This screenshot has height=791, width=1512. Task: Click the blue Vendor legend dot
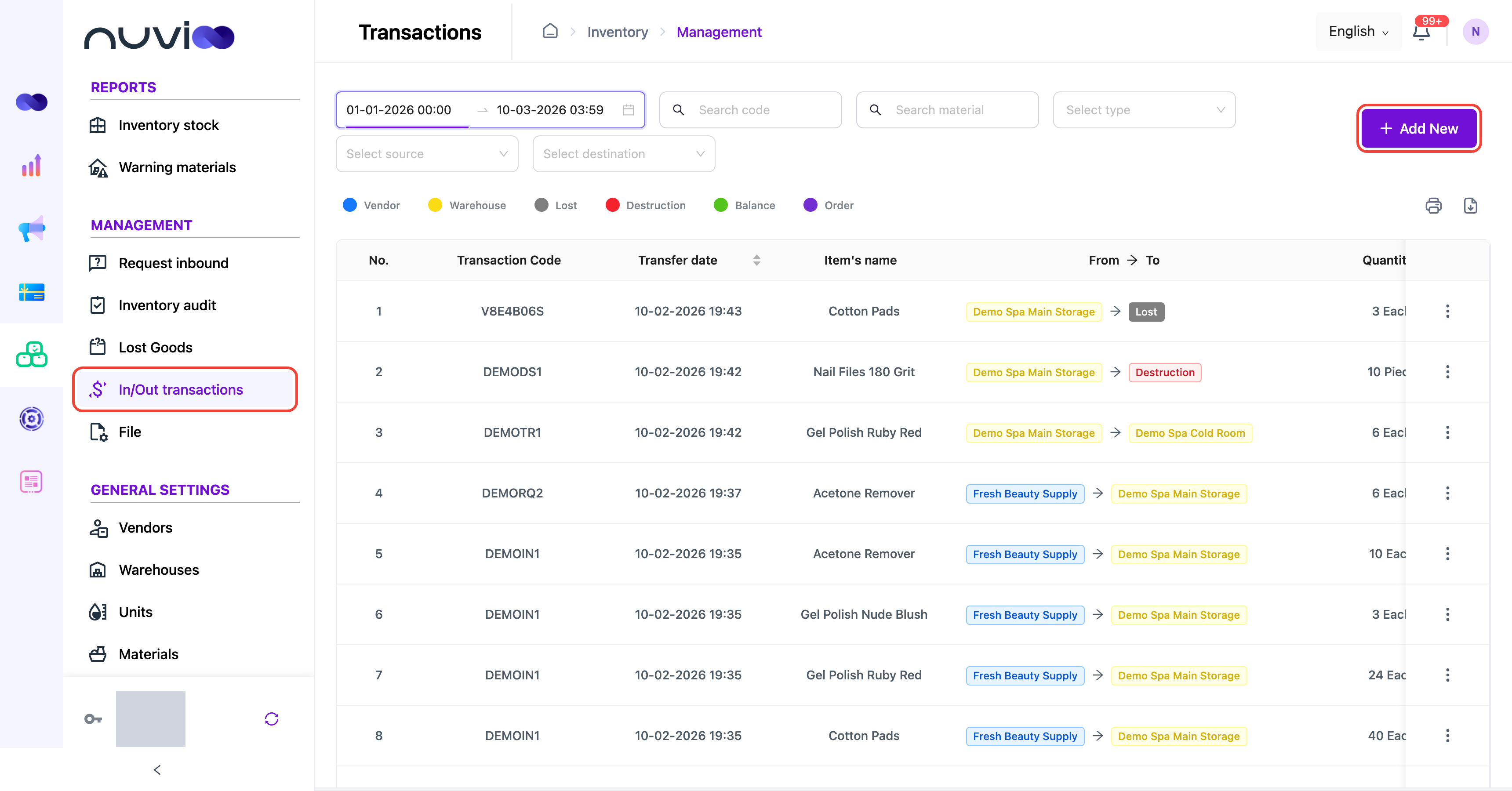click(349, 205)
